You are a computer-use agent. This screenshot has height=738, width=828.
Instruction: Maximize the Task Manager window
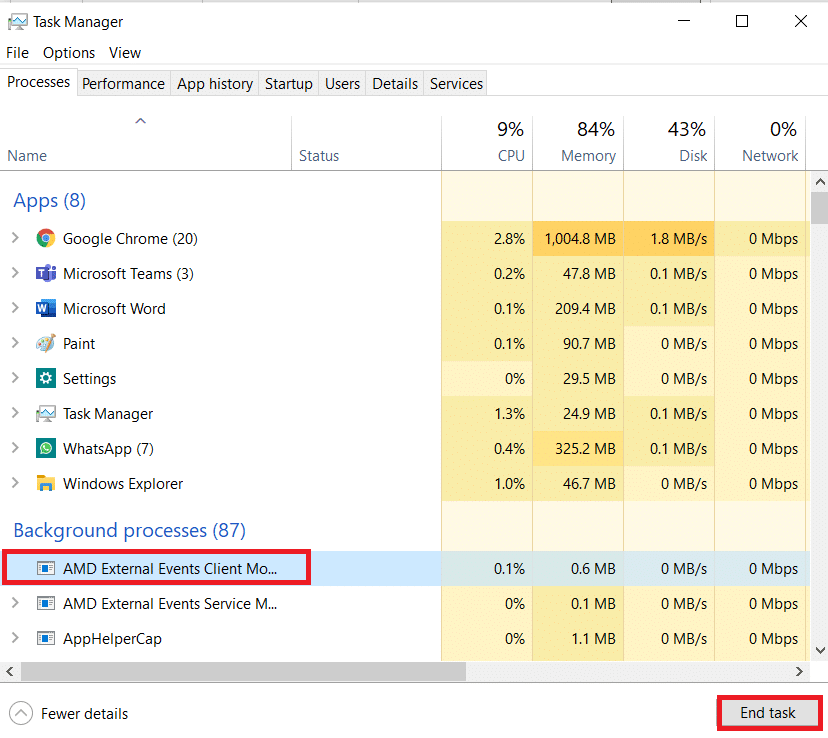click(742, 21)
